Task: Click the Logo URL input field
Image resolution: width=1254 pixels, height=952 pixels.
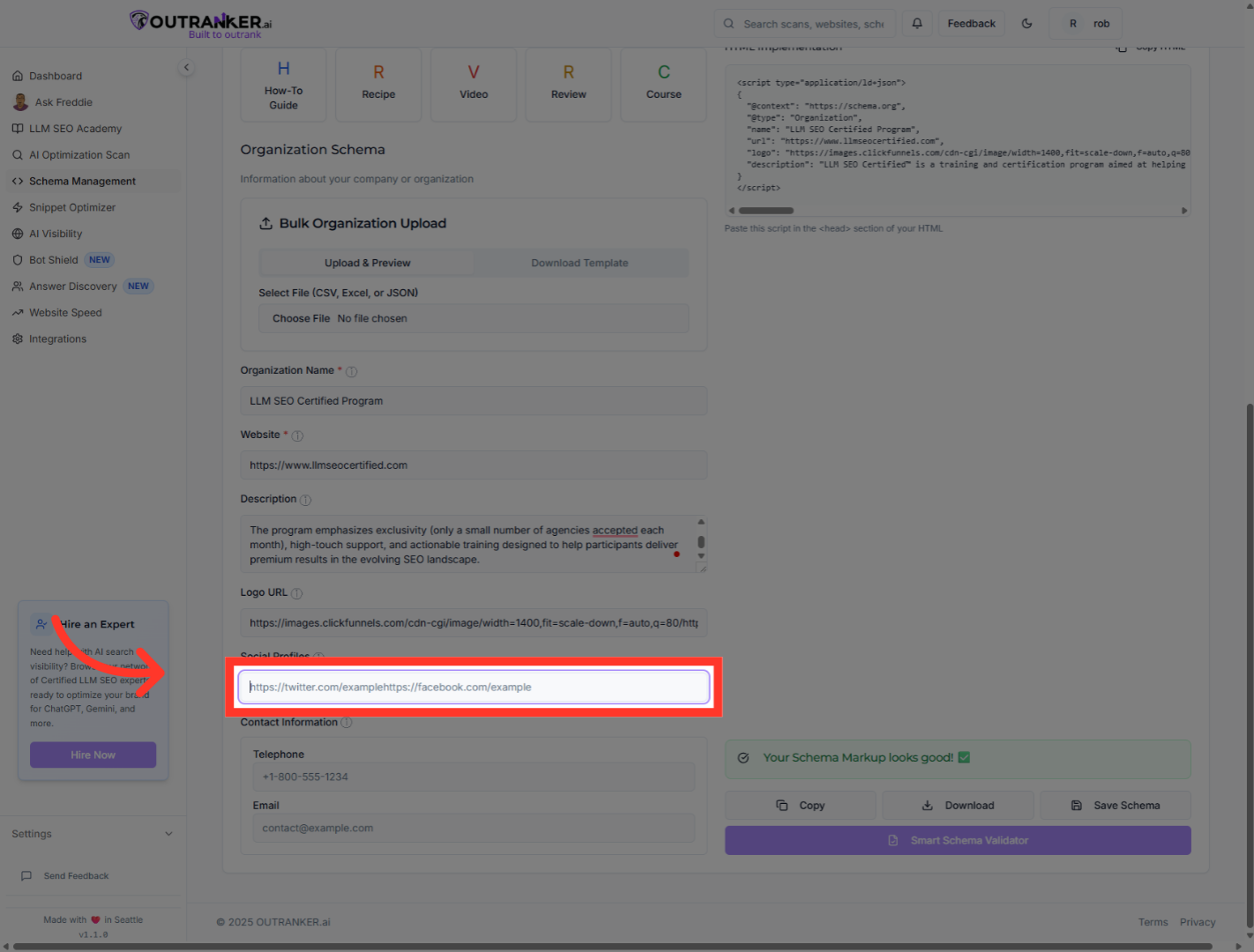Action: 474,623
